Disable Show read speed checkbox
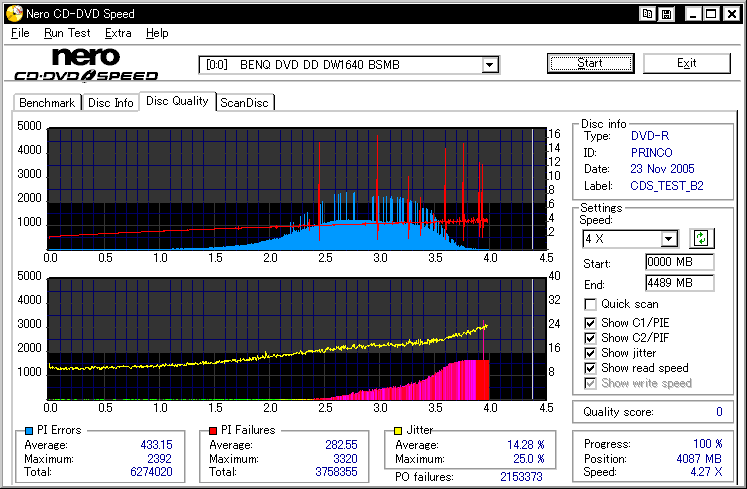 (591, 368)
